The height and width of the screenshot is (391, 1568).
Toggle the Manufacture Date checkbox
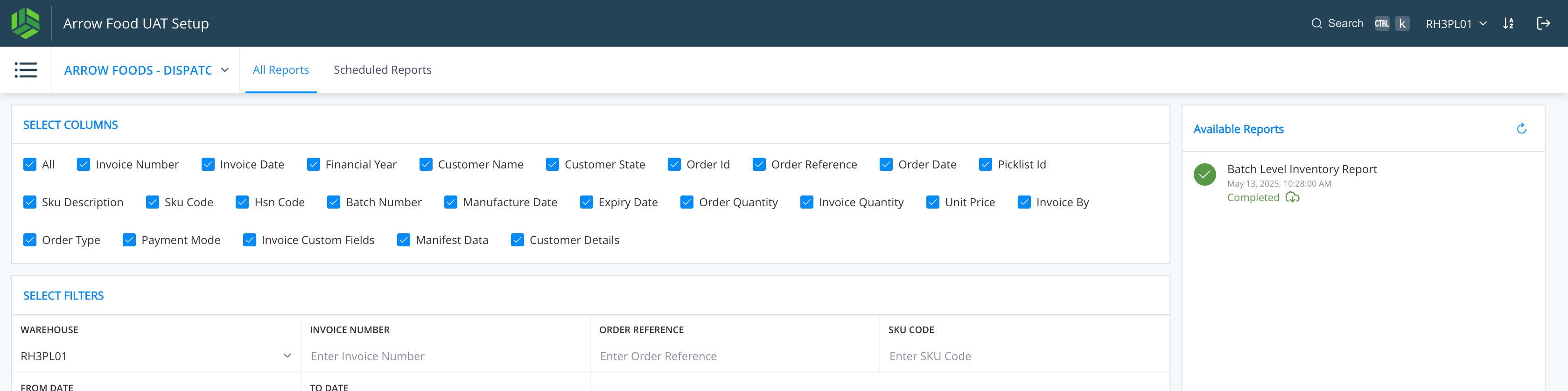point(451,202)
